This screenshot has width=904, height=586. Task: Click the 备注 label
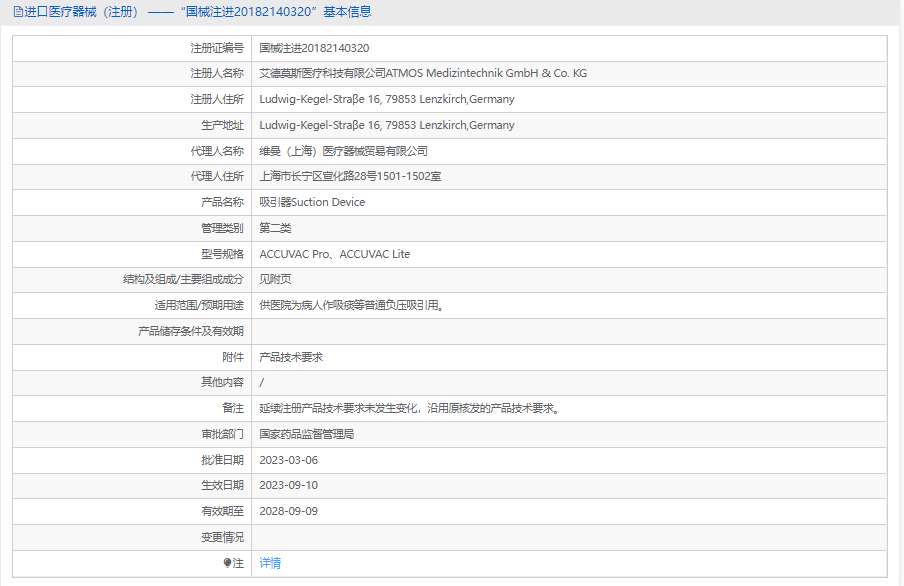(232, 408)
